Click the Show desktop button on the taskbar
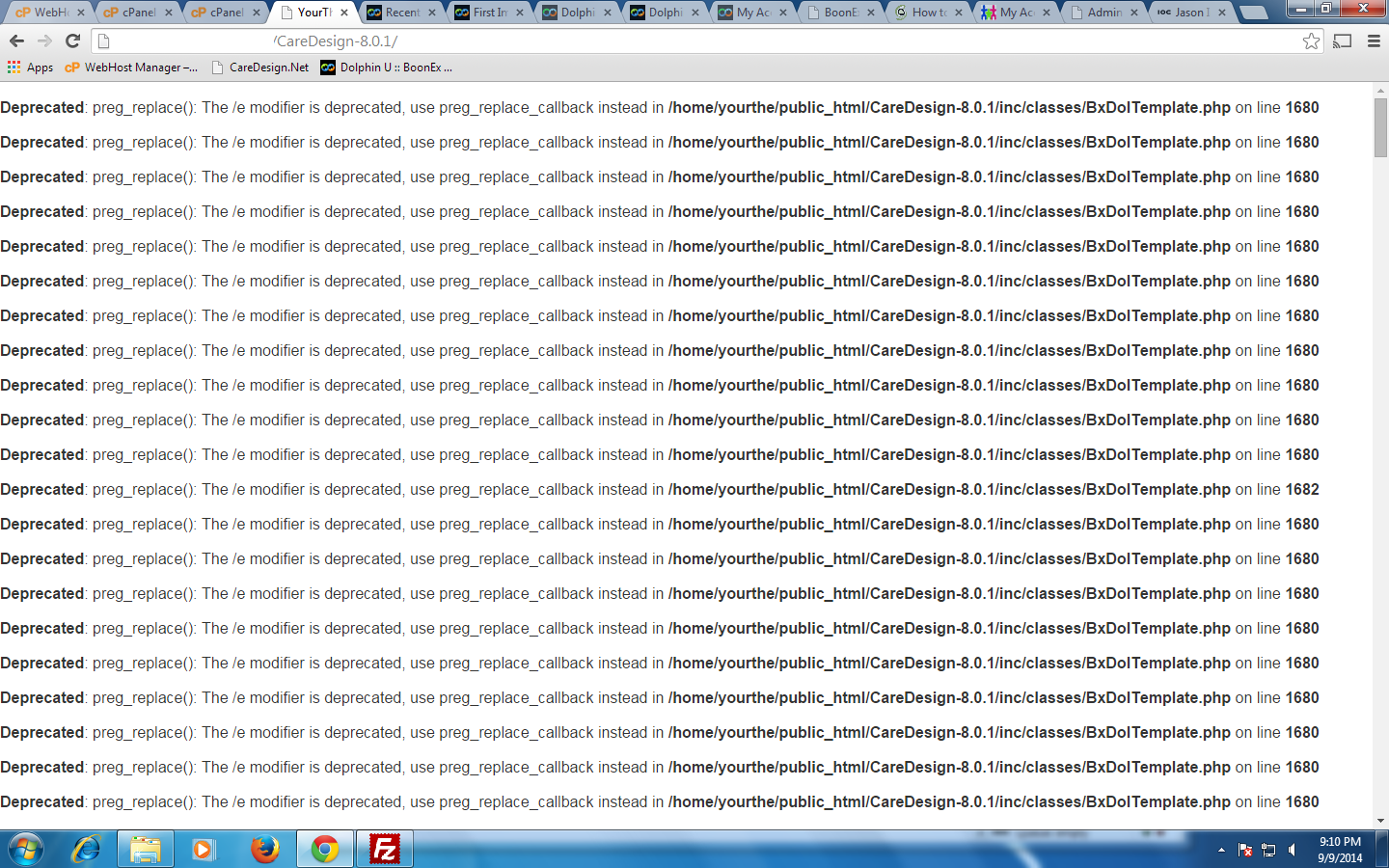This screenshot has height=868, width=1389. point(1383,850)
